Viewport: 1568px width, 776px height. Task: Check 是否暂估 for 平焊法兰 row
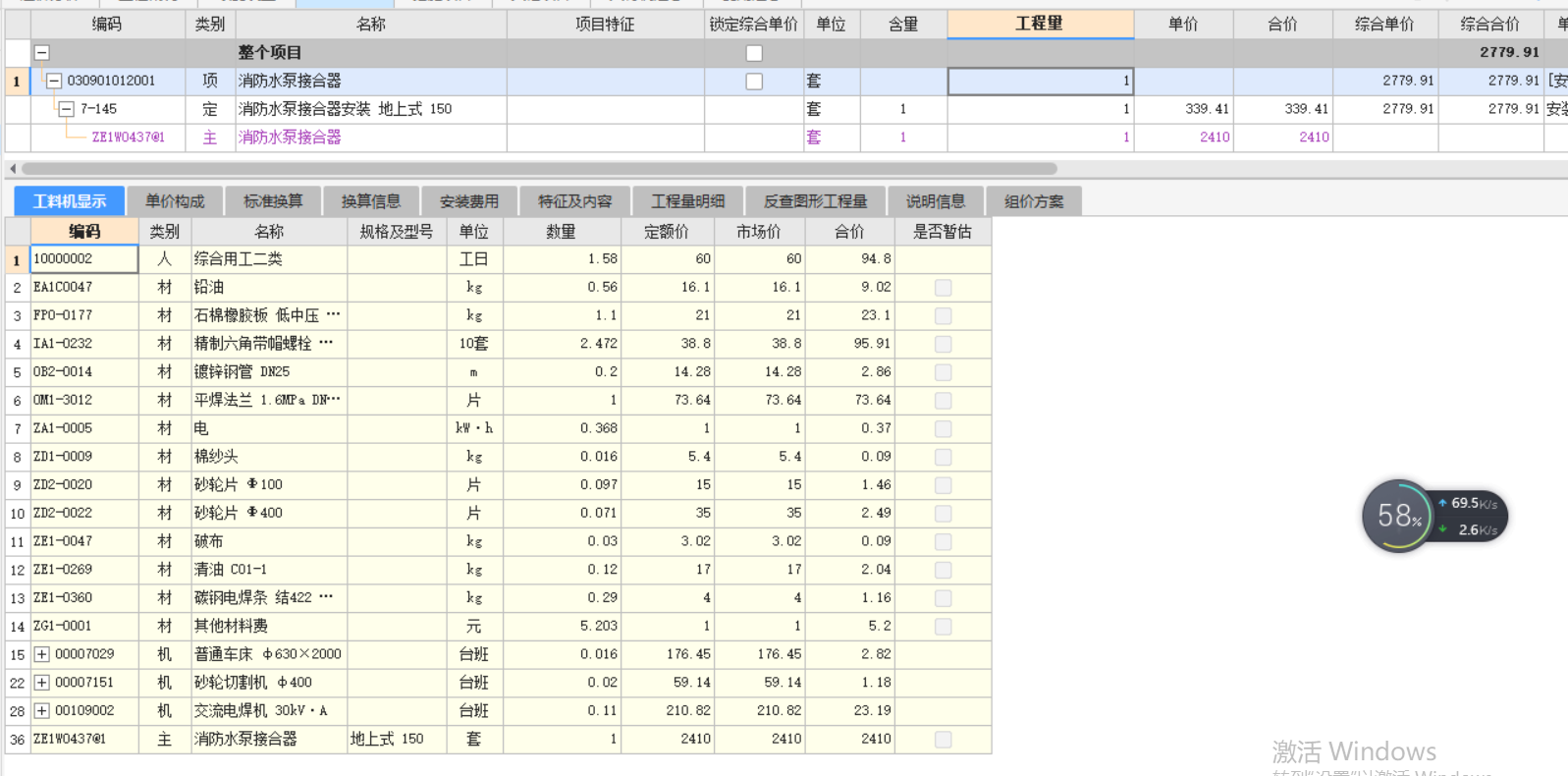[x=944, y=401]
